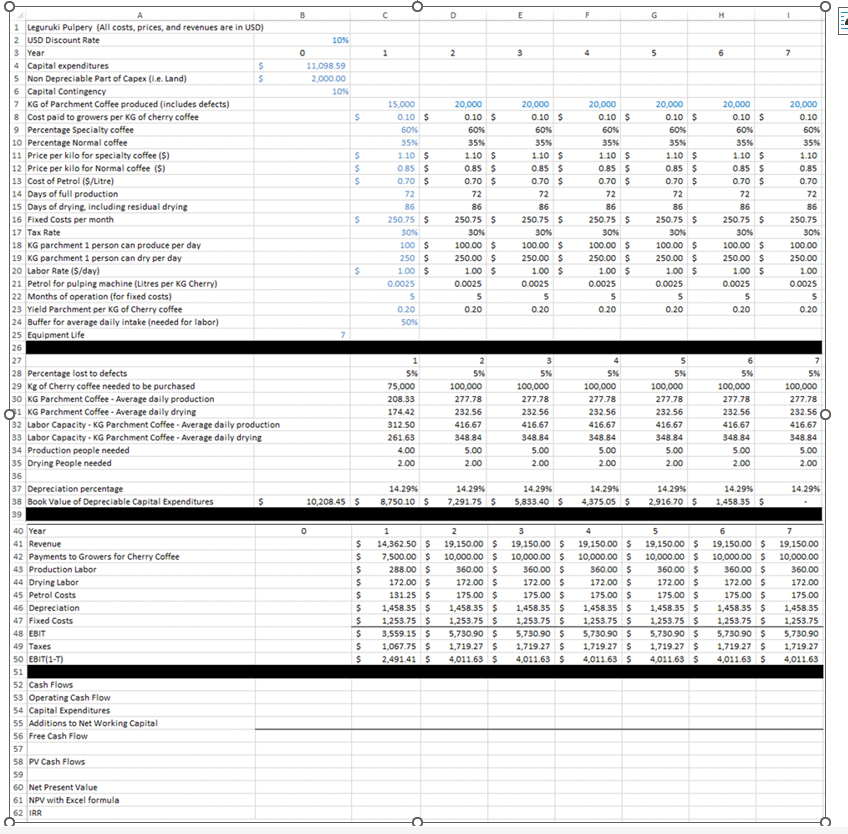848x834 pixels.
Task: Click the bottom-right corner sizing handle
Action: [x=825, y=822]
